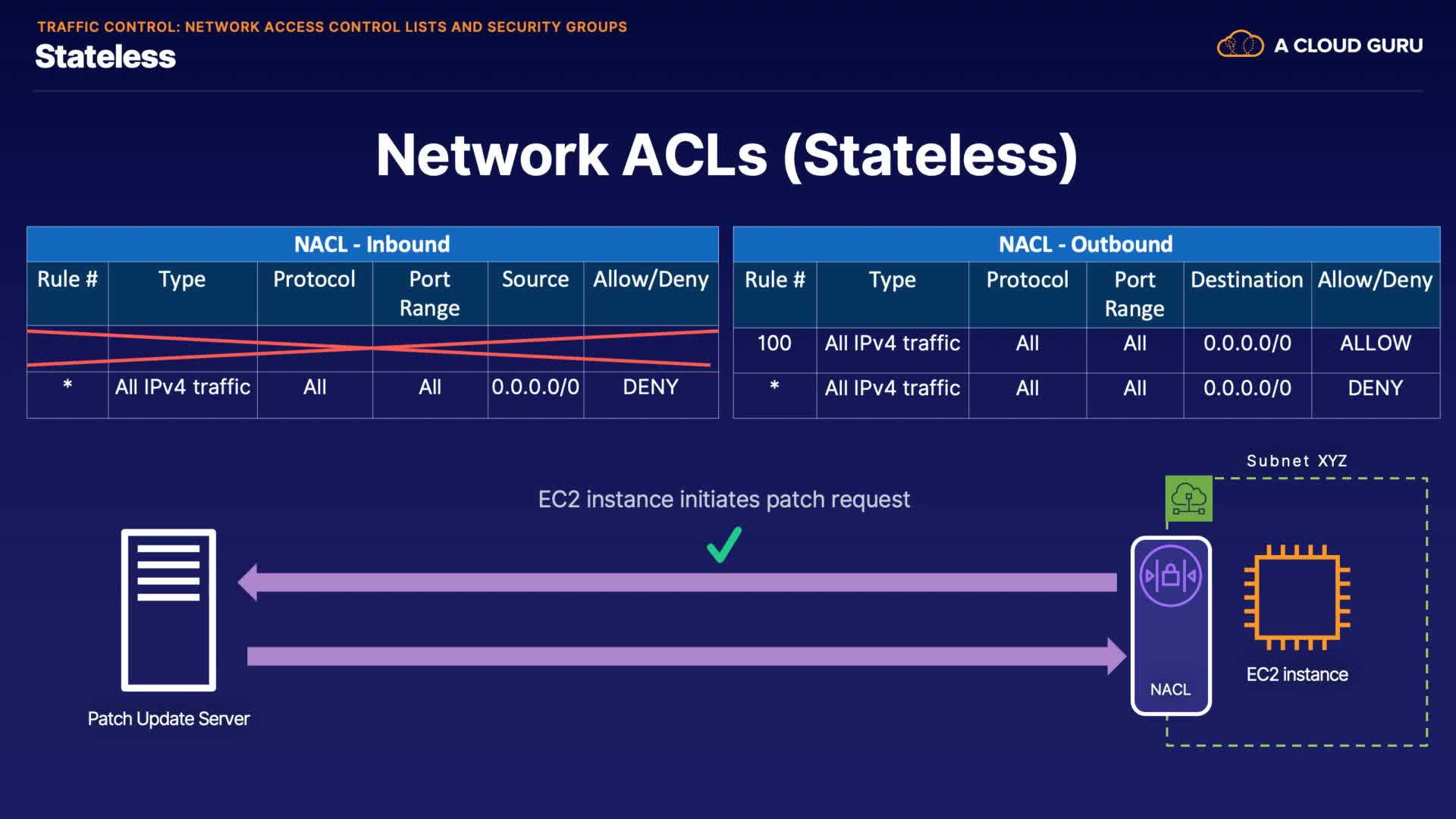Click the inbound Source 0.0.0.0/0 cell
1456x819 pixels.
point(535,388)
